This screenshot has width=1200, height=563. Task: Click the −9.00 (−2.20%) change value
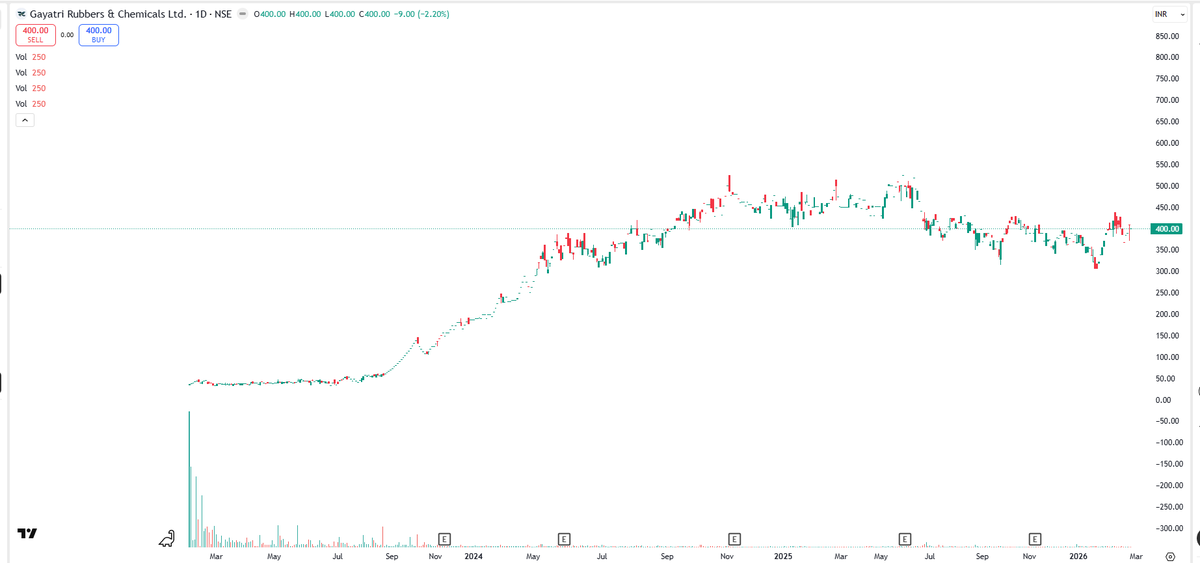pyautogui.click(x=422, y=14)
